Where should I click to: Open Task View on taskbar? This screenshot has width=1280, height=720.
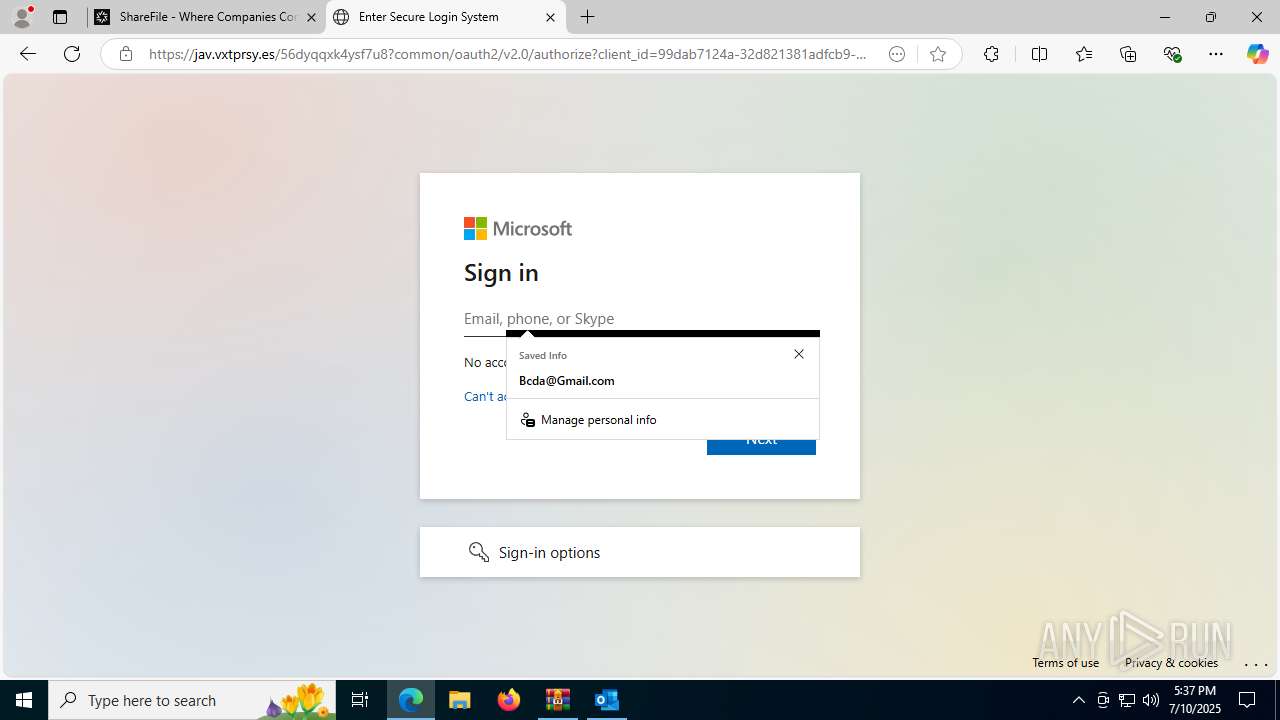(x=360, y=700)
